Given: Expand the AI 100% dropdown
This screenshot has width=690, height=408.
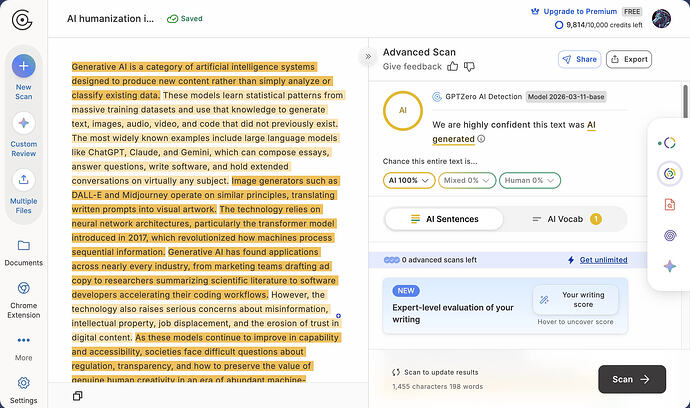Looking at the screenshot, I should point(409,180).
